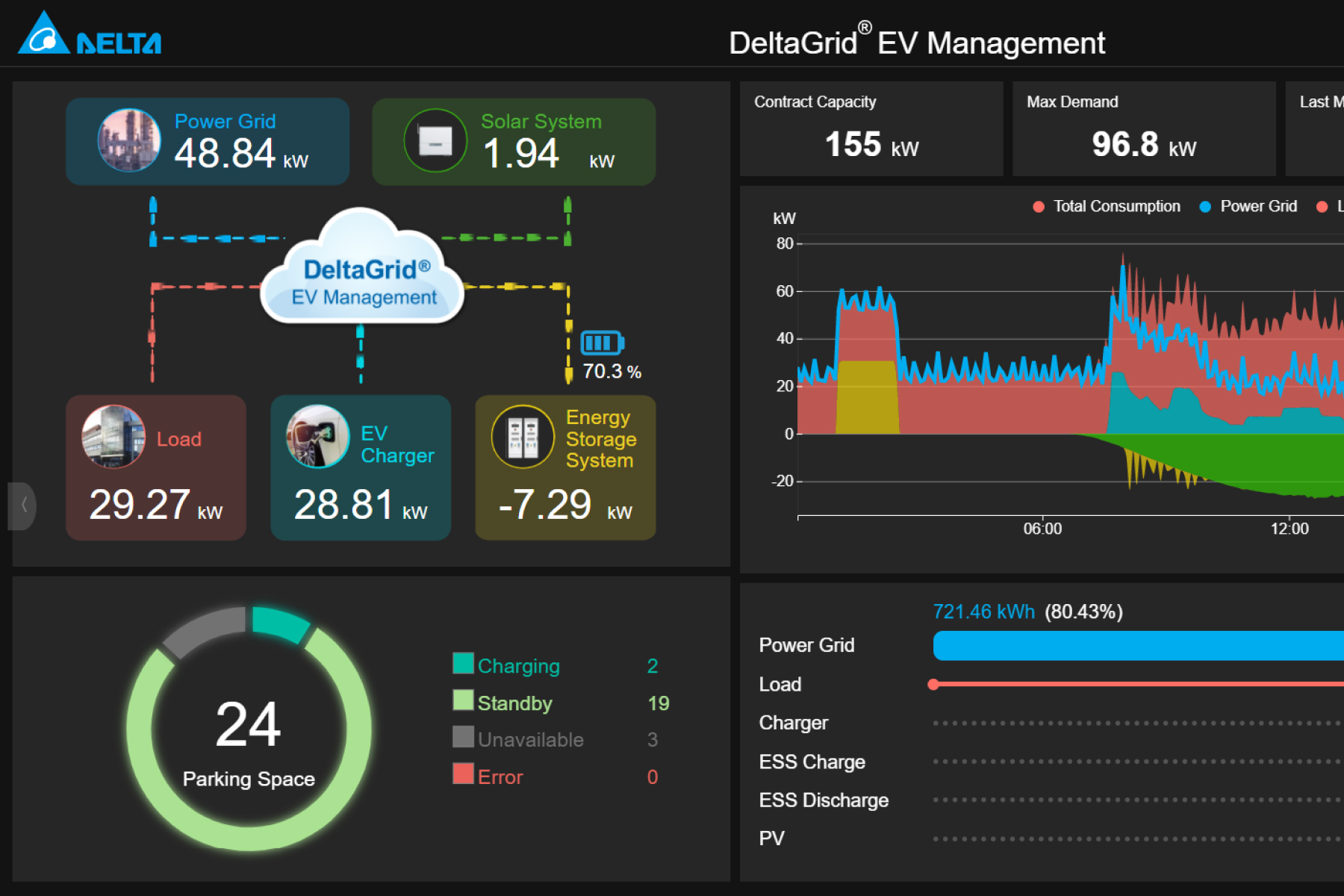This screenshot has width=1344, height=896.
Task: Click the Standby legend label
Action: pos(514,703)
